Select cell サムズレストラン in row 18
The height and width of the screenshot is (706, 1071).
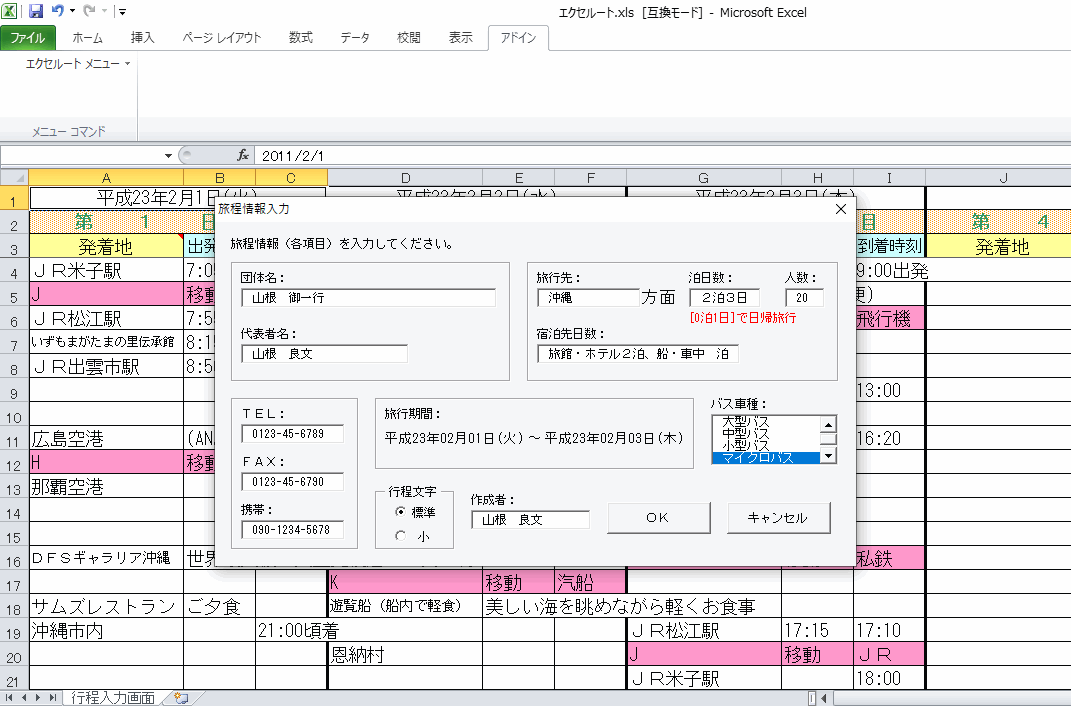tap(106, 606)
